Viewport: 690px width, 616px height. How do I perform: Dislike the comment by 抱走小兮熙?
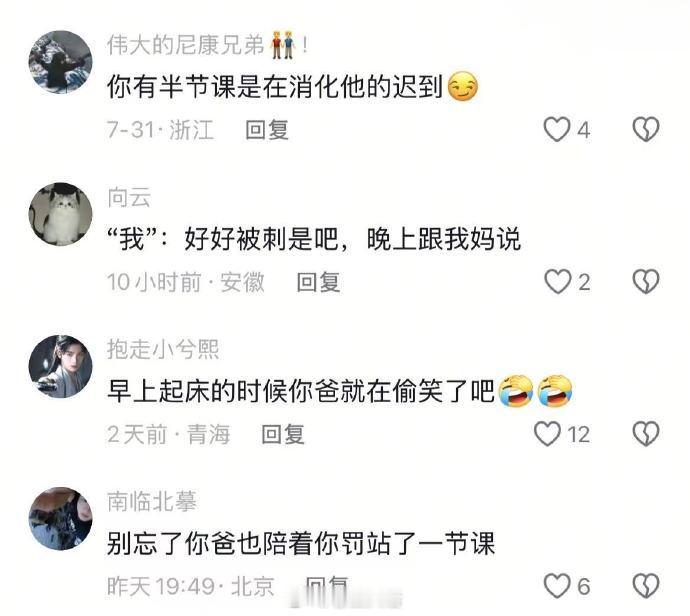click(646, 434)
